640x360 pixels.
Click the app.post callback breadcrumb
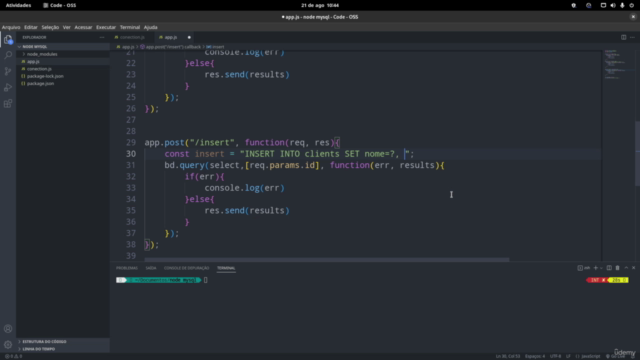click(171, 47)
